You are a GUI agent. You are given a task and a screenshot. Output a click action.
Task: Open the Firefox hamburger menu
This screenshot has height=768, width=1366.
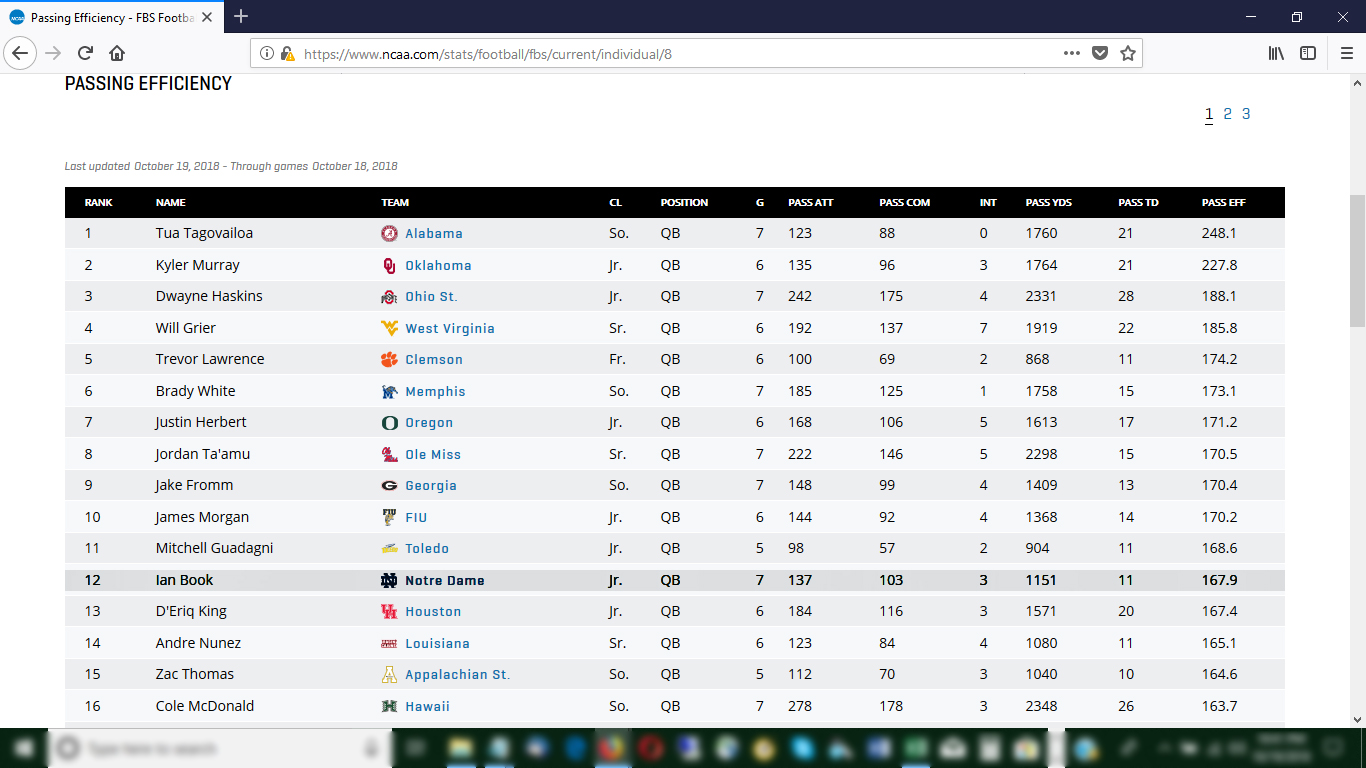tap(1346, 54)
